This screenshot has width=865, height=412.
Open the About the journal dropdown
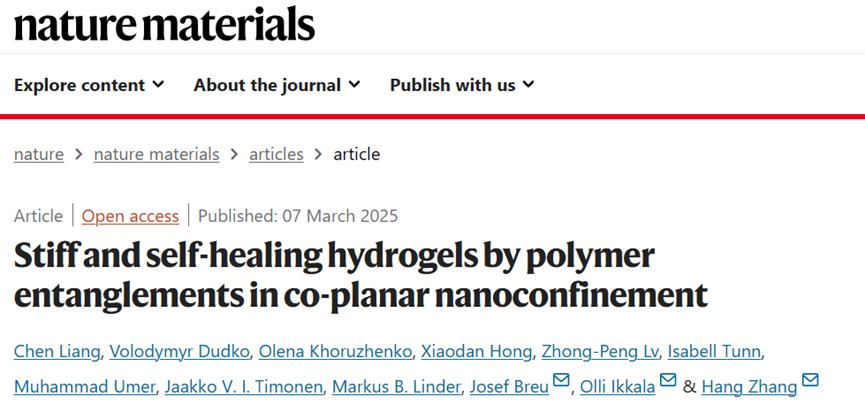(x=277, y=85)
